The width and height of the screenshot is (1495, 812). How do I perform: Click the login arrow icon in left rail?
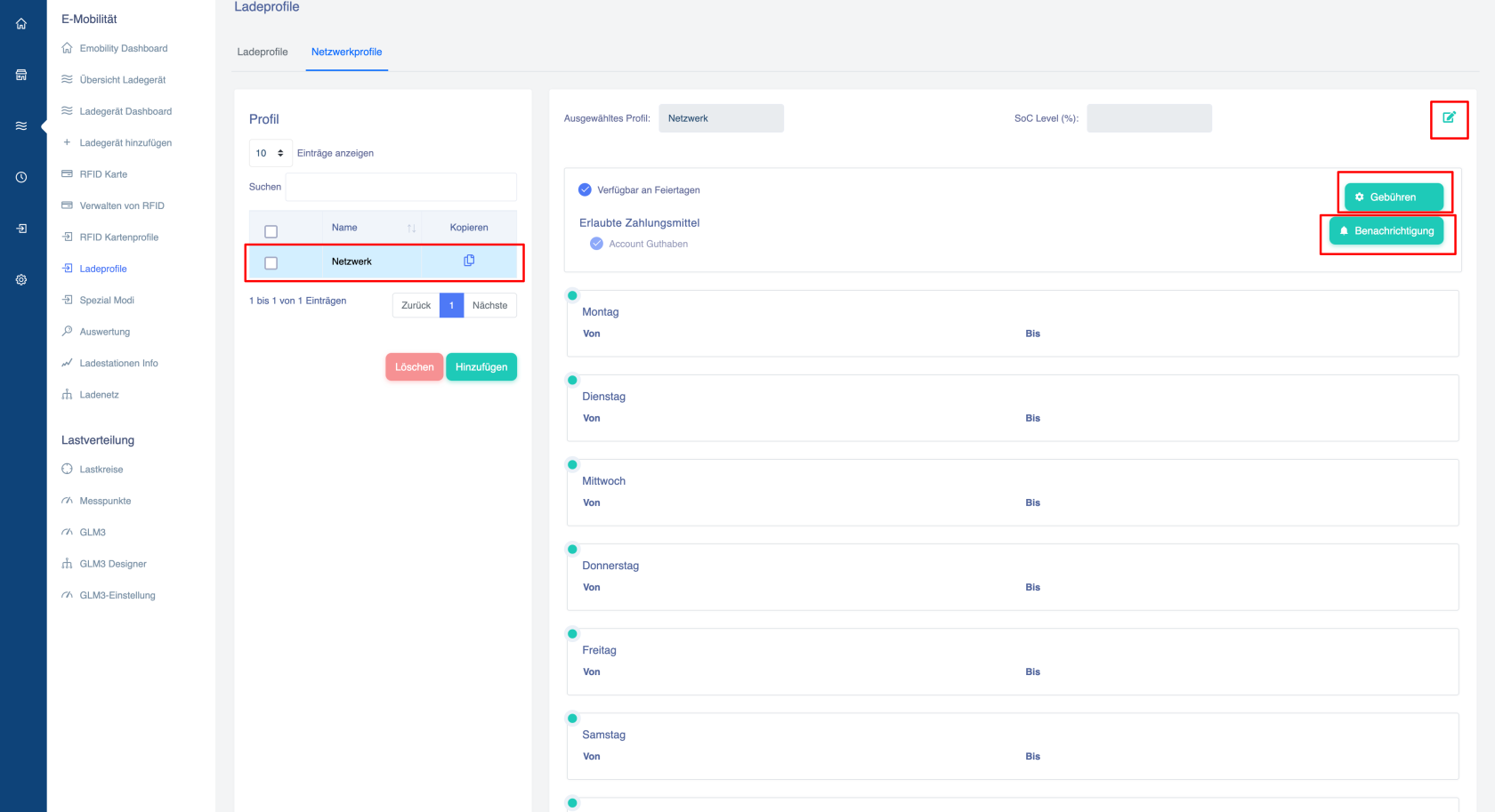pos(21,229)
